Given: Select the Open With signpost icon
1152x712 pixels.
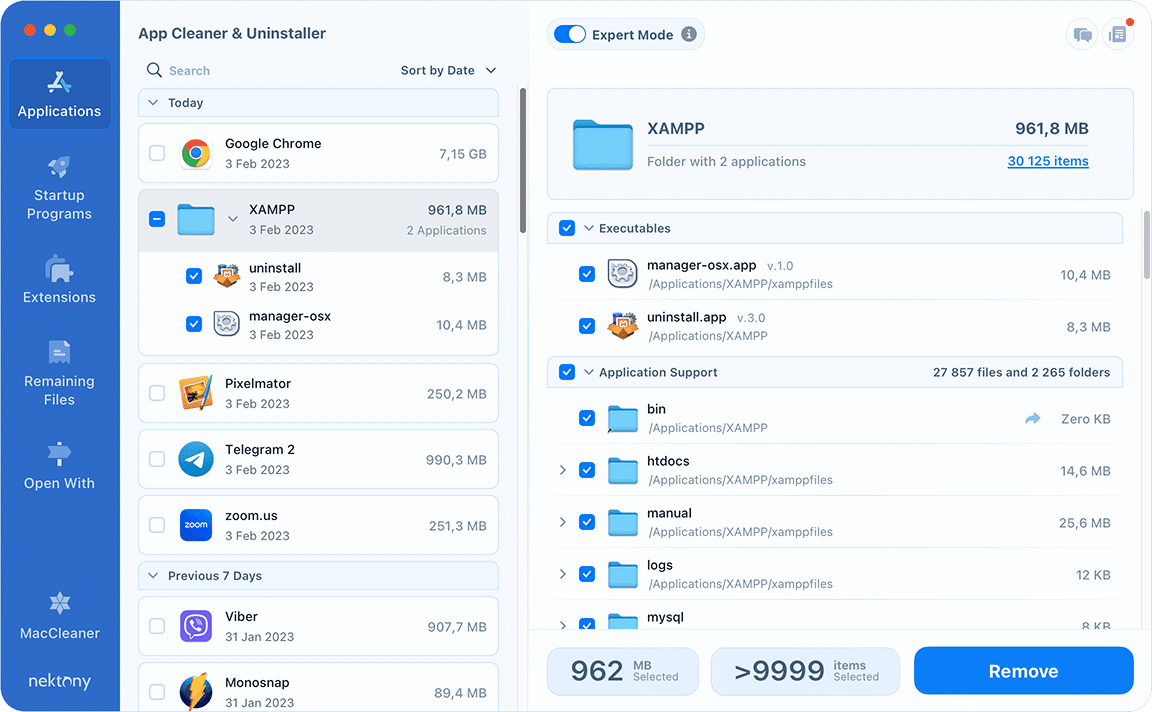Looking at the screenshot, I should pos(59,454).
